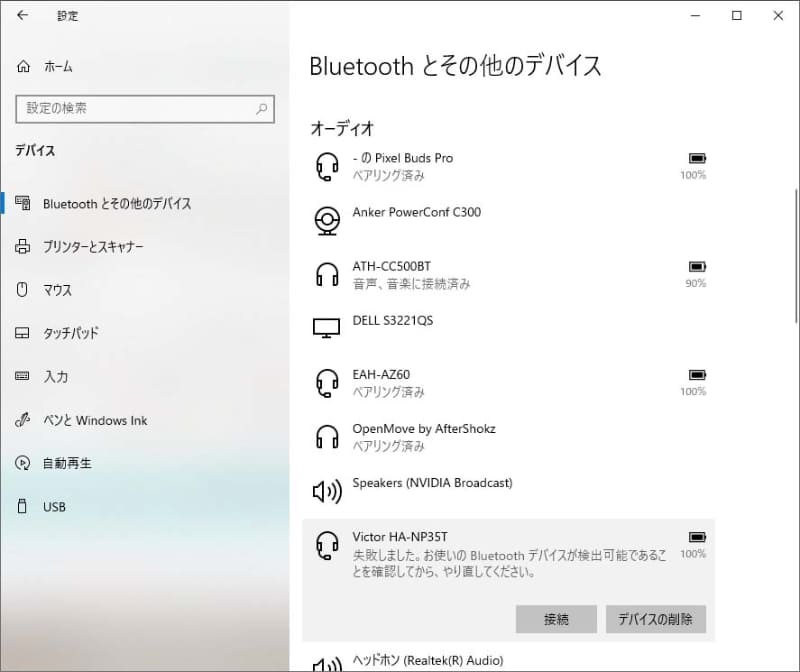Image resolution: width=800 pixels, height=672 pixels.
Task: Click the Victor HA-NP35T headset icon
Action: click(327, 545)
